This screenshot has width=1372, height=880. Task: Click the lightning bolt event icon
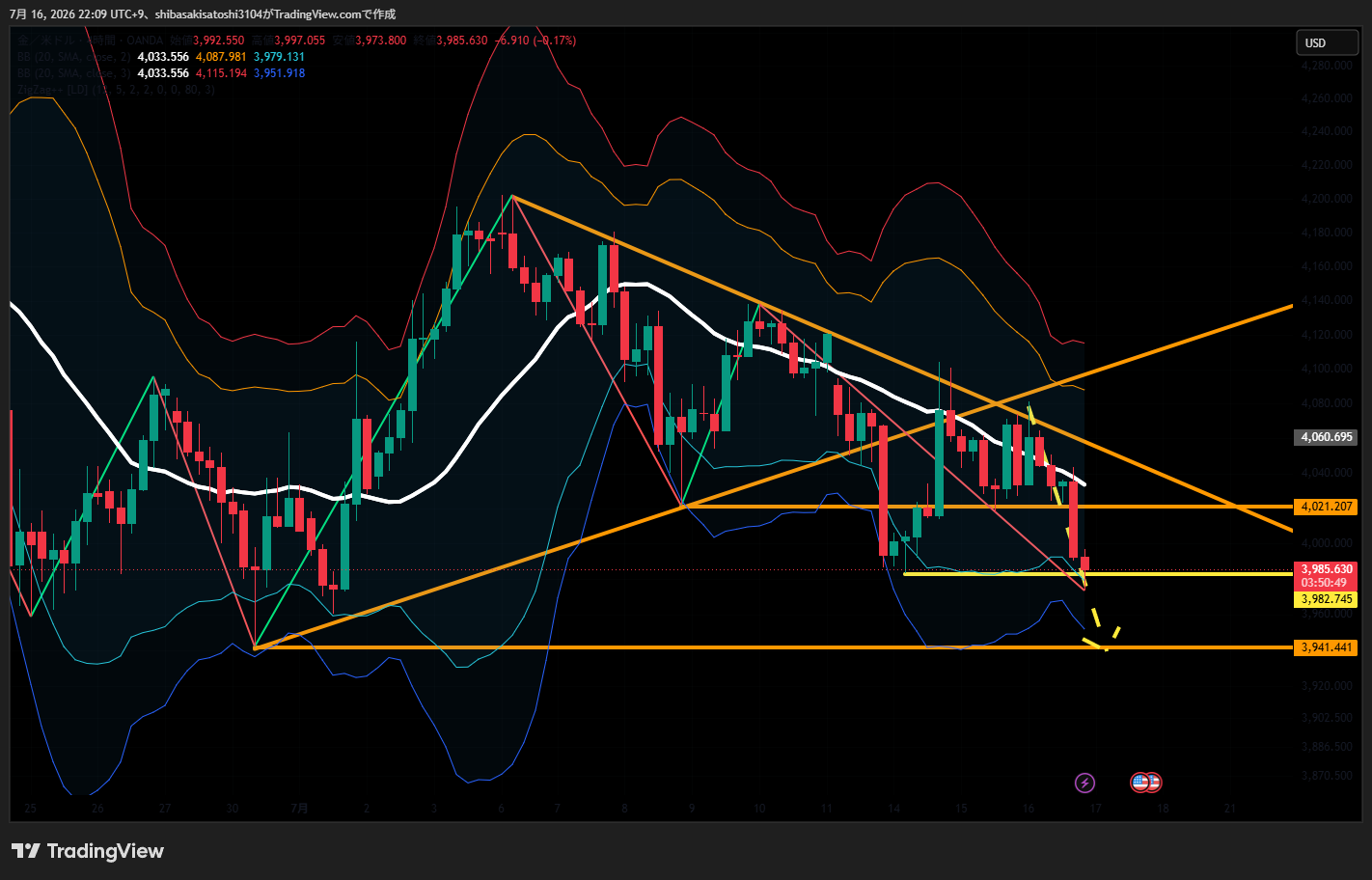(x=1084, y=783)
